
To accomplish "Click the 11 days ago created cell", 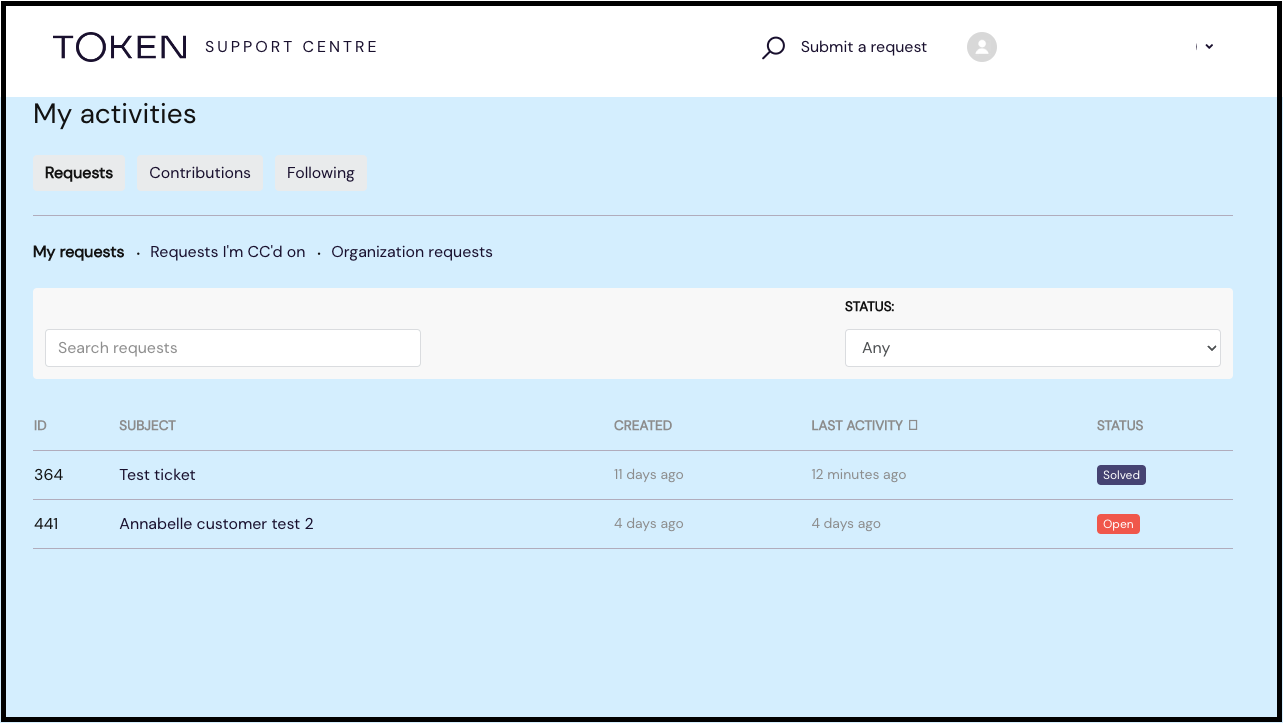I will 649,475.
